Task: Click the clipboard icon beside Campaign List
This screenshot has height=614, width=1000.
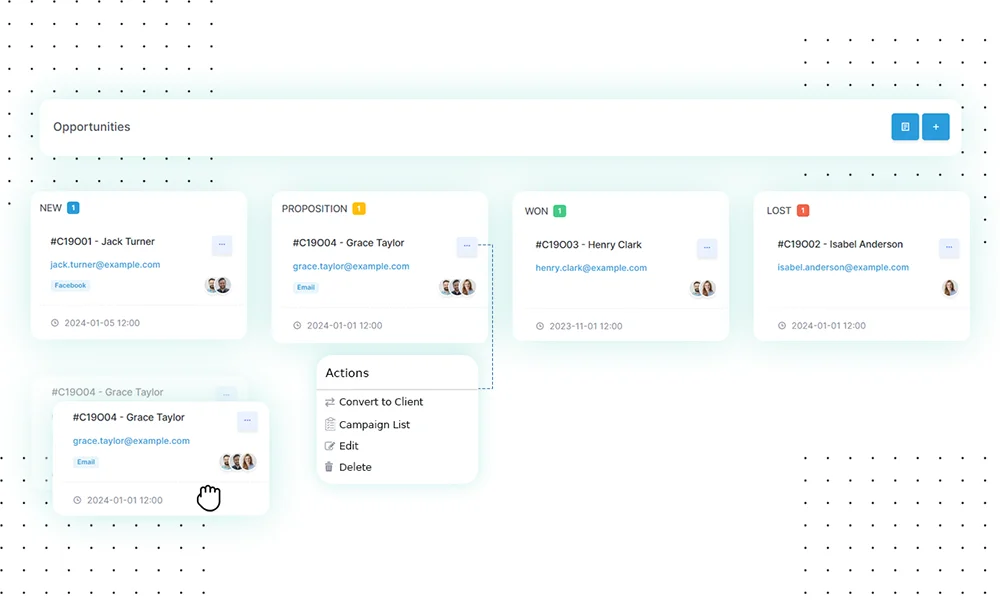Action: [x=330, y=424]
